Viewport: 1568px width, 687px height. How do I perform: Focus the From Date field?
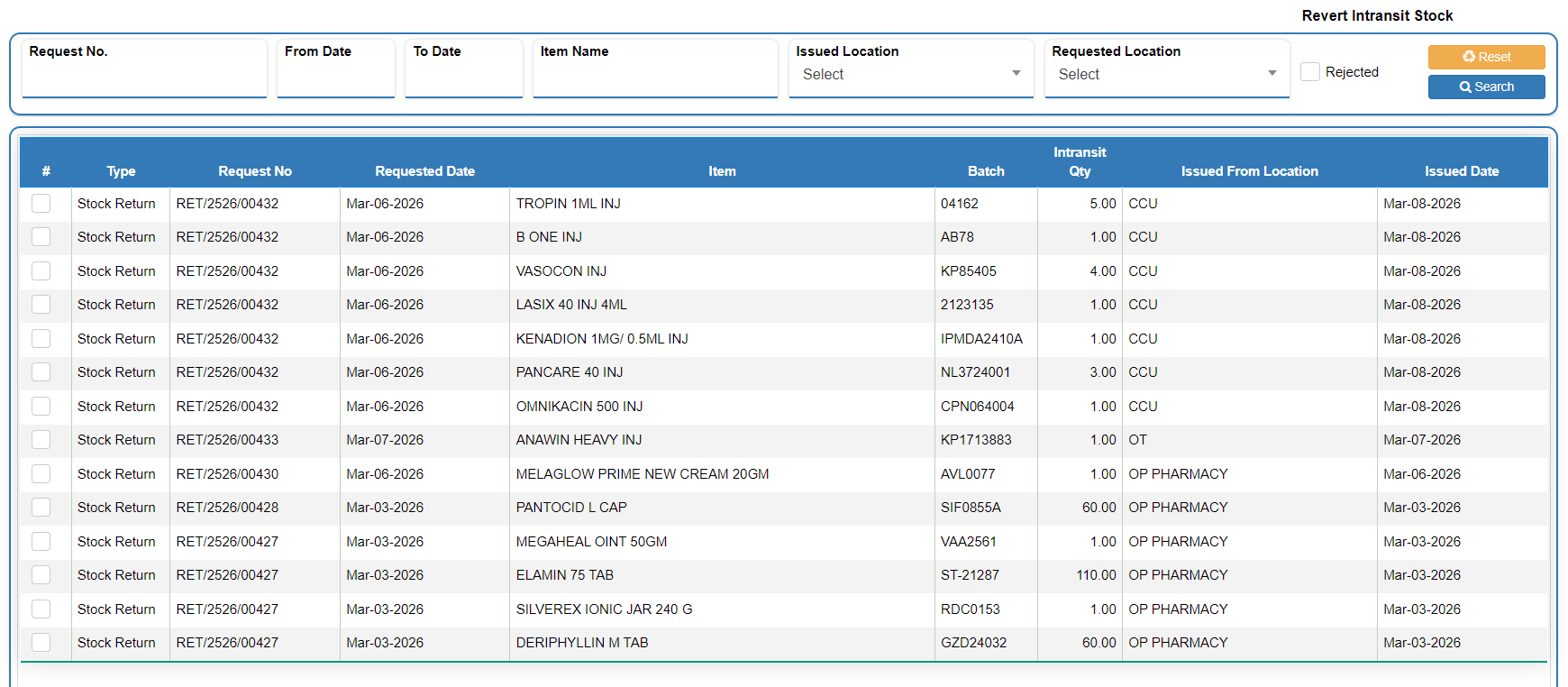[x=335, y=78]
